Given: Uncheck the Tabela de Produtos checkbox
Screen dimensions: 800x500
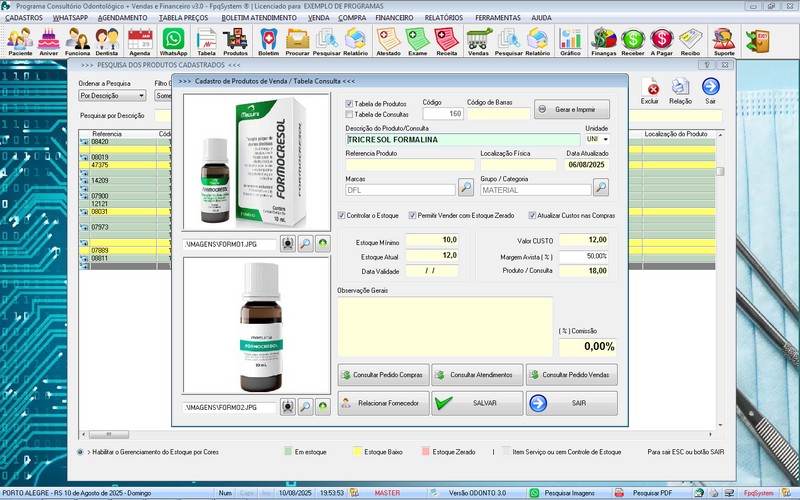Looking at the screenshot, I should tap(349, 103).
